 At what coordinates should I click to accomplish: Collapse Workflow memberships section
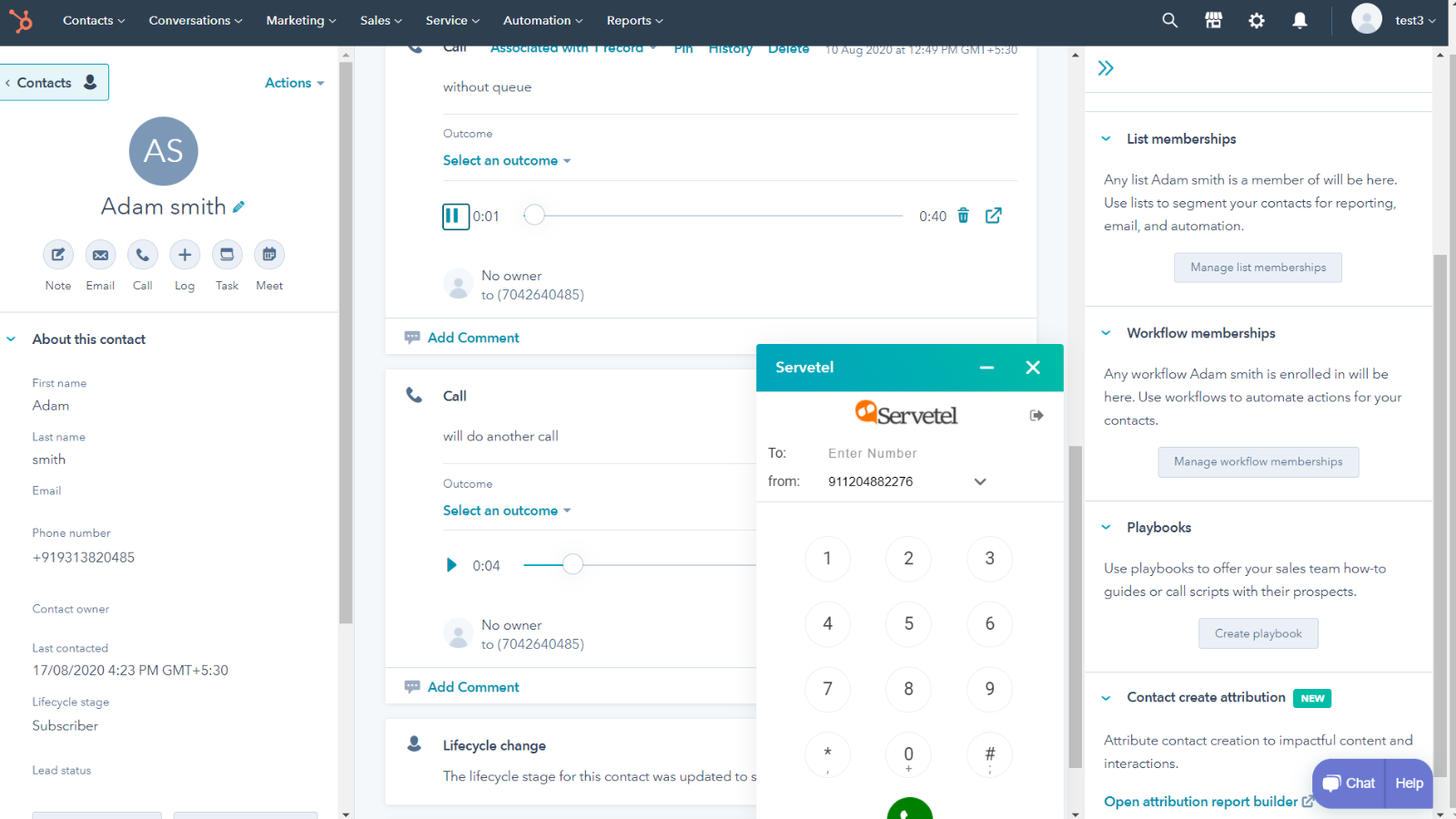1106,333
